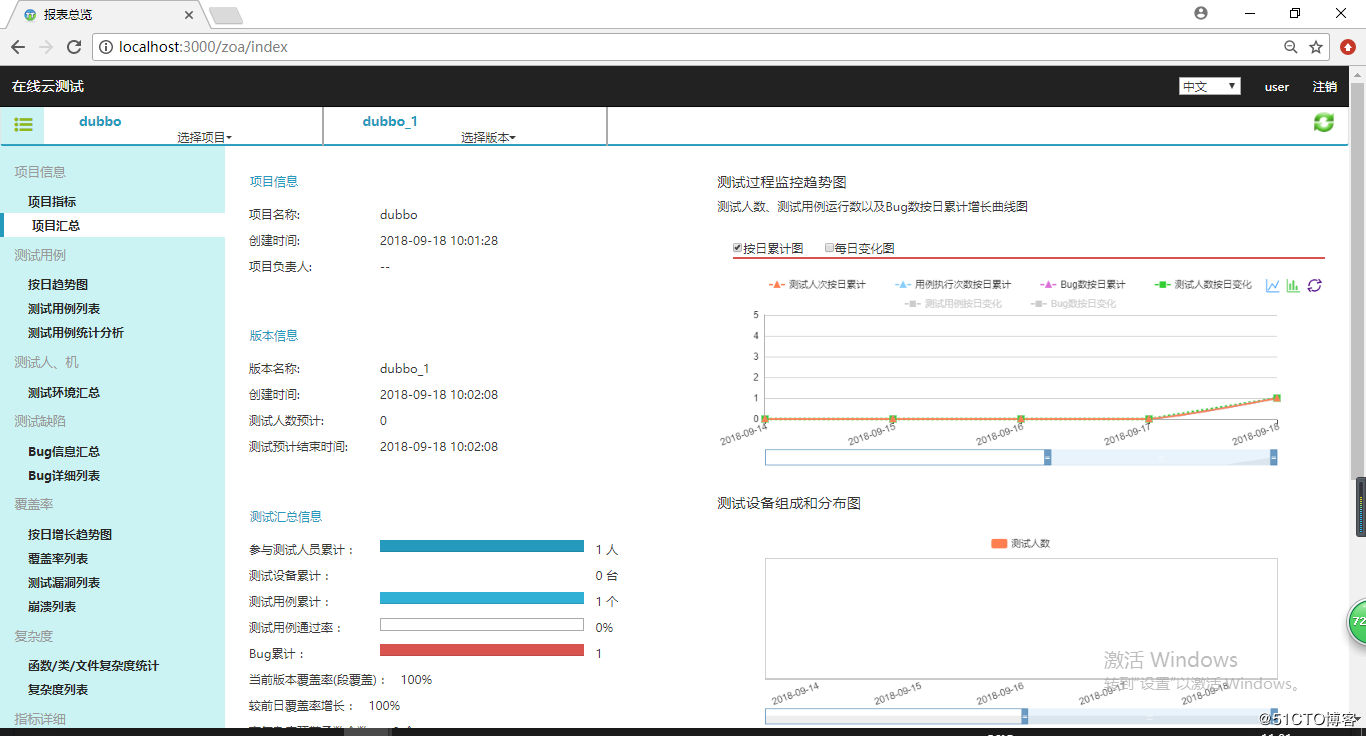
Task: Open the 选择项目 dropdown
Action: 204,137
